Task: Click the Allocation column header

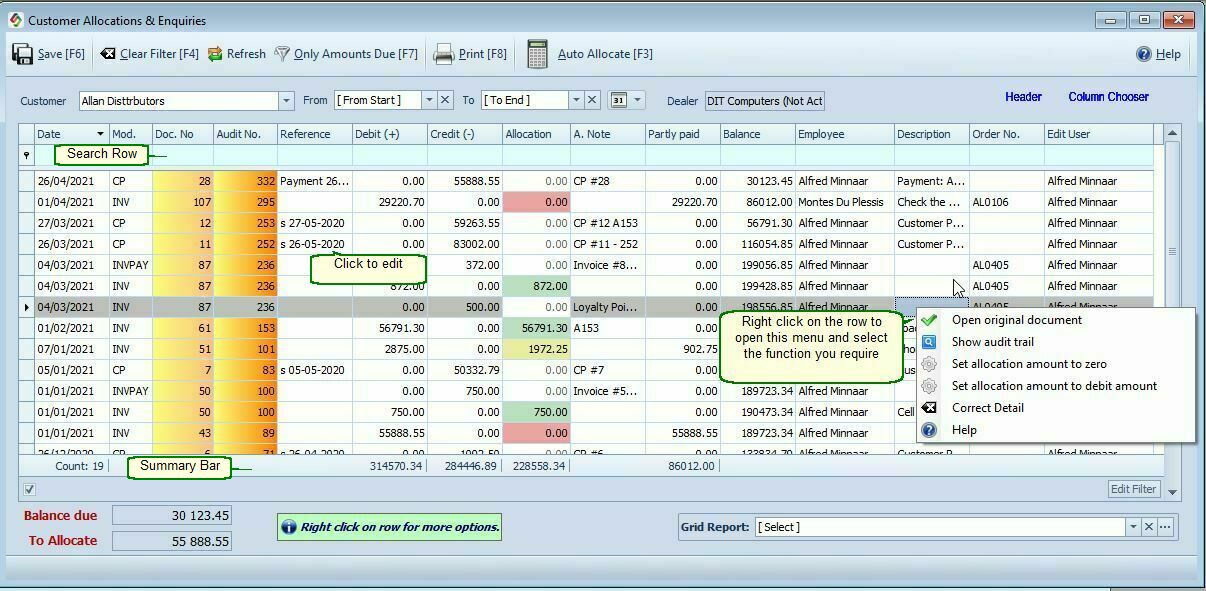Action: pyautogui.click(x=536, y=134)
